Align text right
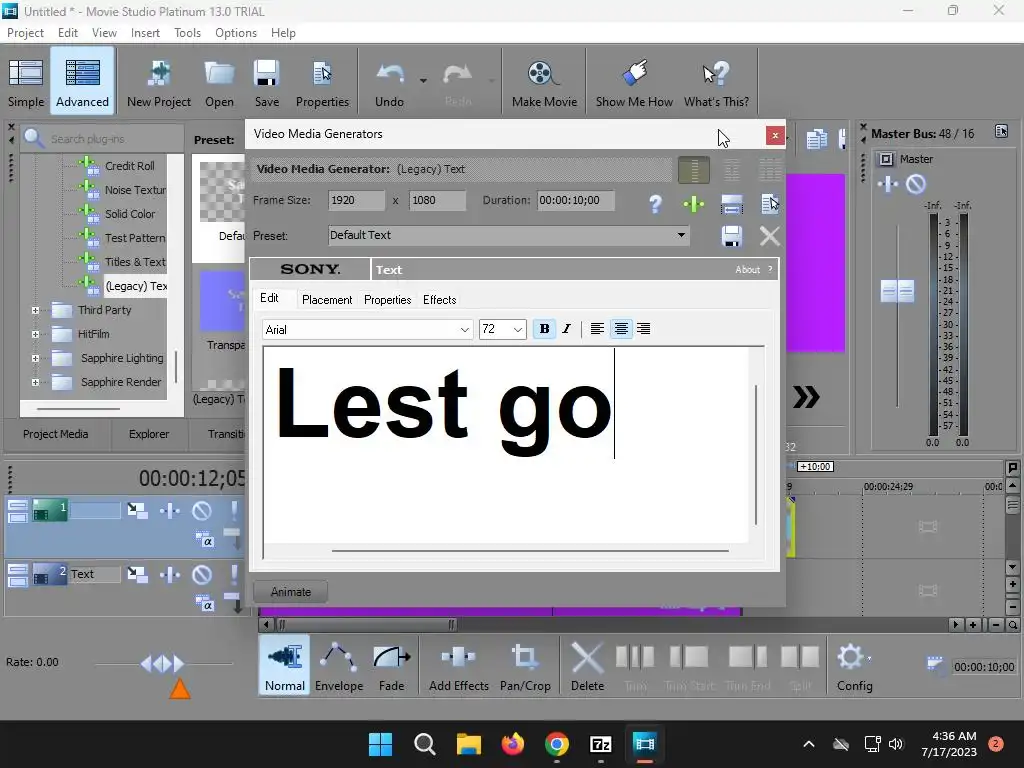Viewport: 1024px width, 768px height. 644,329
